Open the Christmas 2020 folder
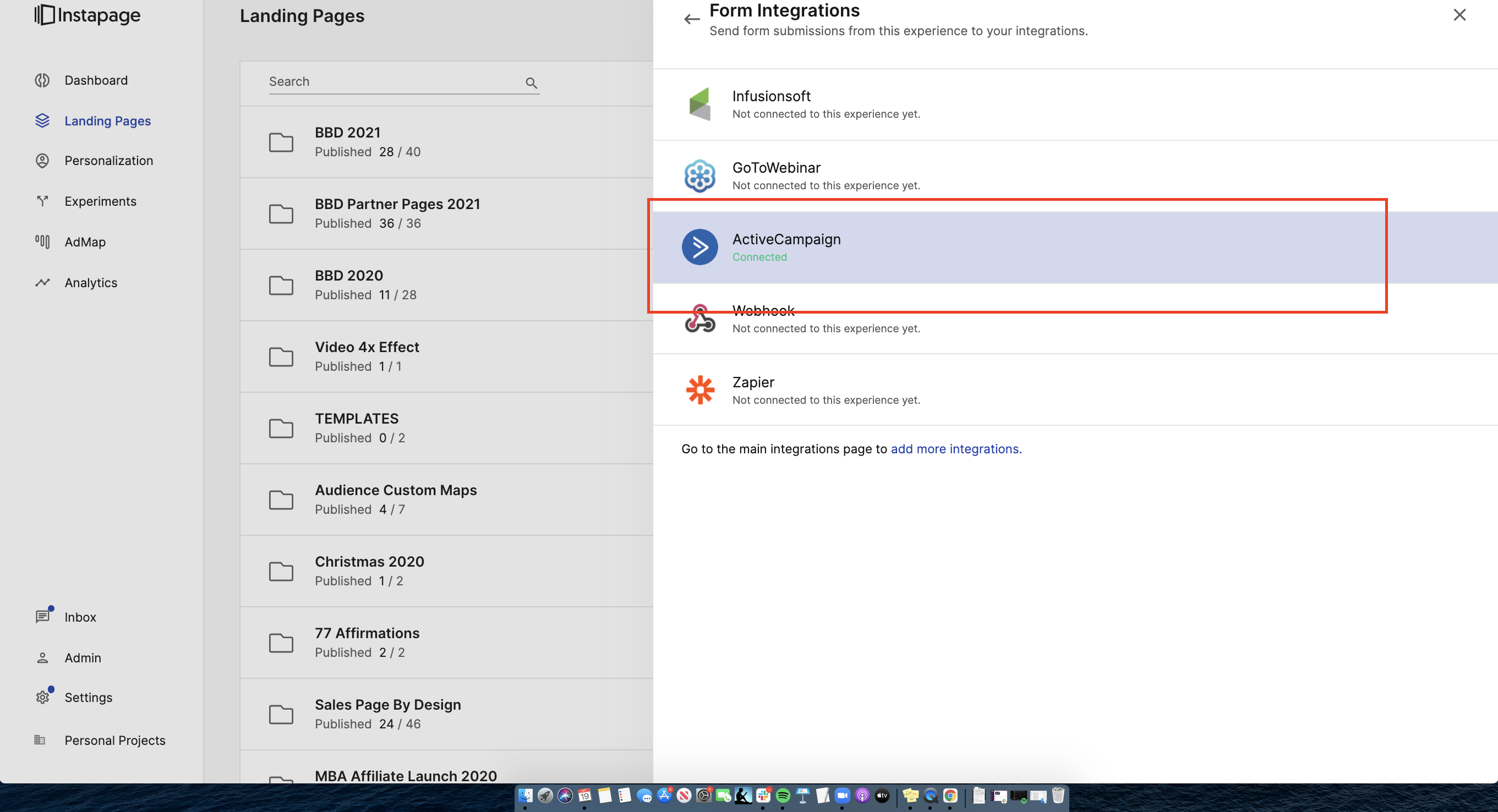1498x812 pixels. click(446, 571)
